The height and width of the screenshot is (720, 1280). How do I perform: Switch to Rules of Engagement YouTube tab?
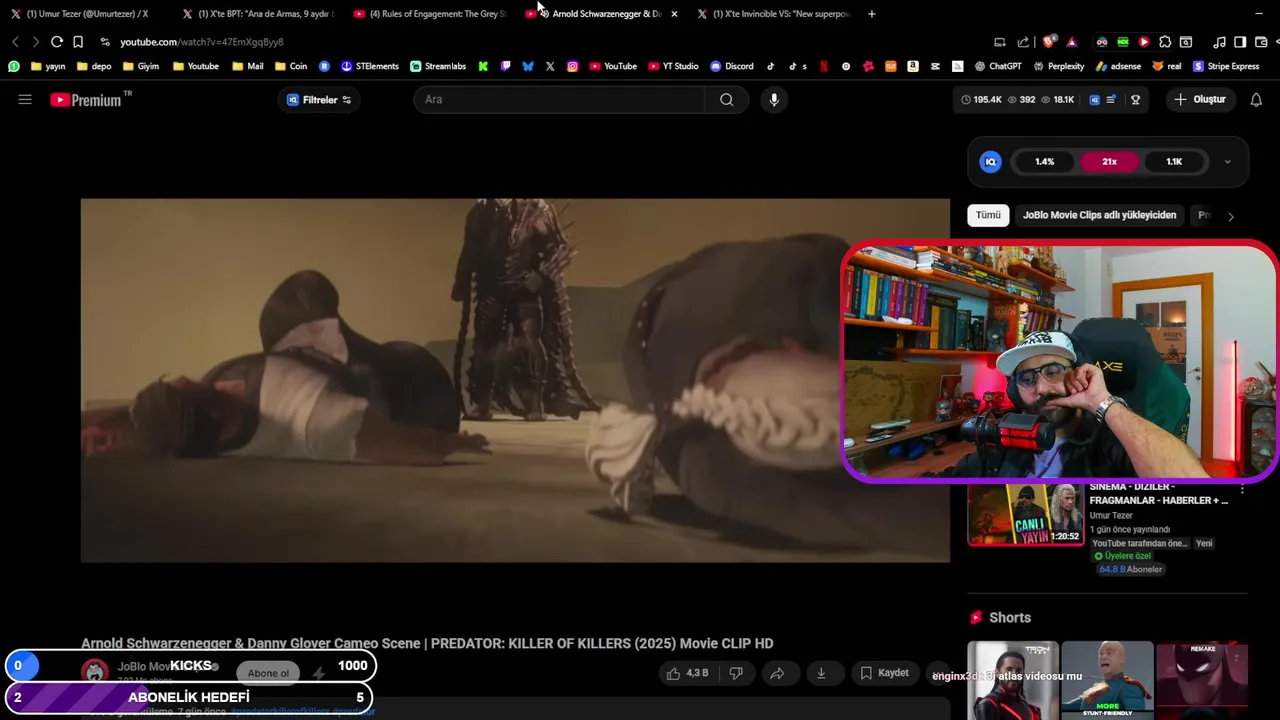(x=429, y=14)
